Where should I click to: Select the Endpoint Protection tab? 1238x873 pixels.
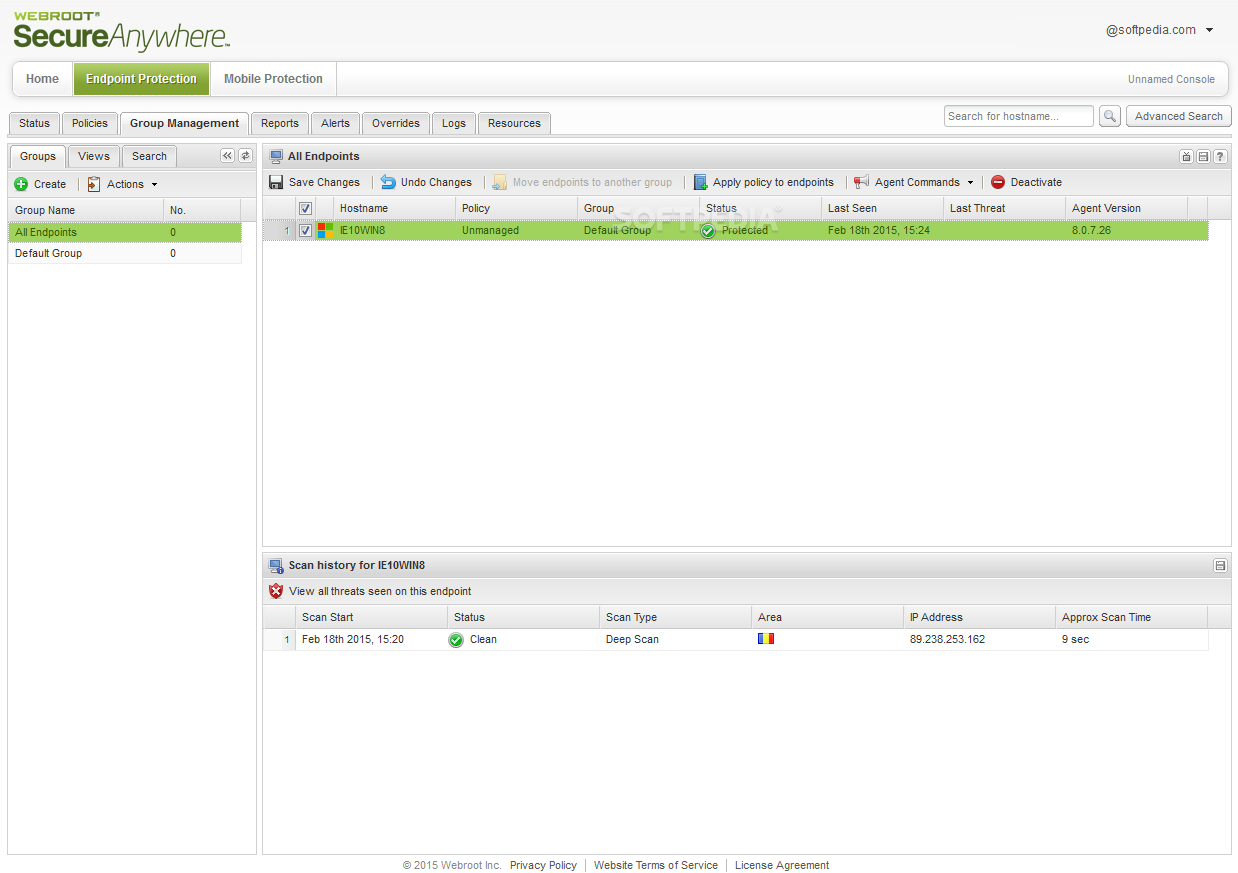click(141, 79)
